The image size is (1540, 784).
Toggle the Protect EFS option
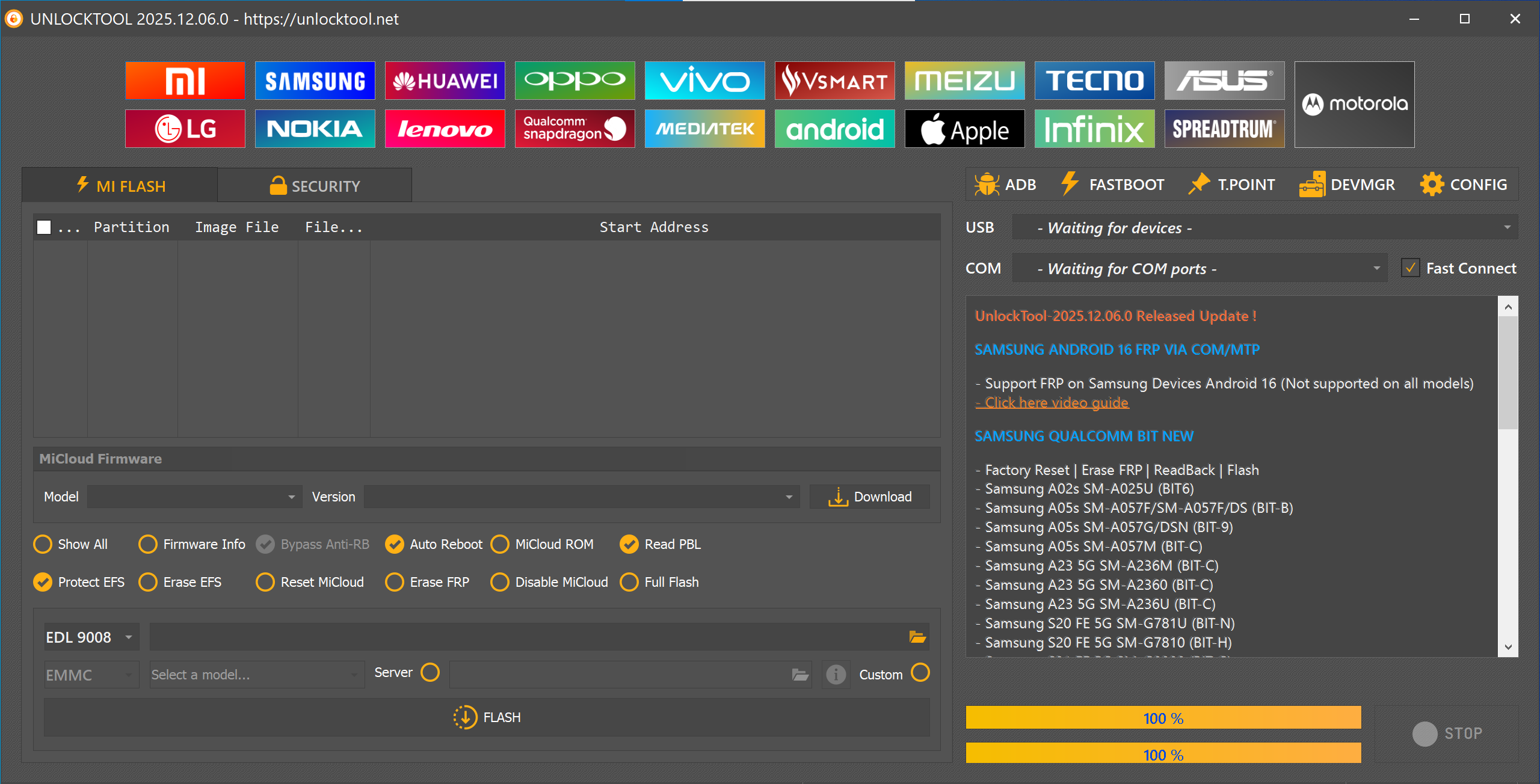(x=43, y=582)
